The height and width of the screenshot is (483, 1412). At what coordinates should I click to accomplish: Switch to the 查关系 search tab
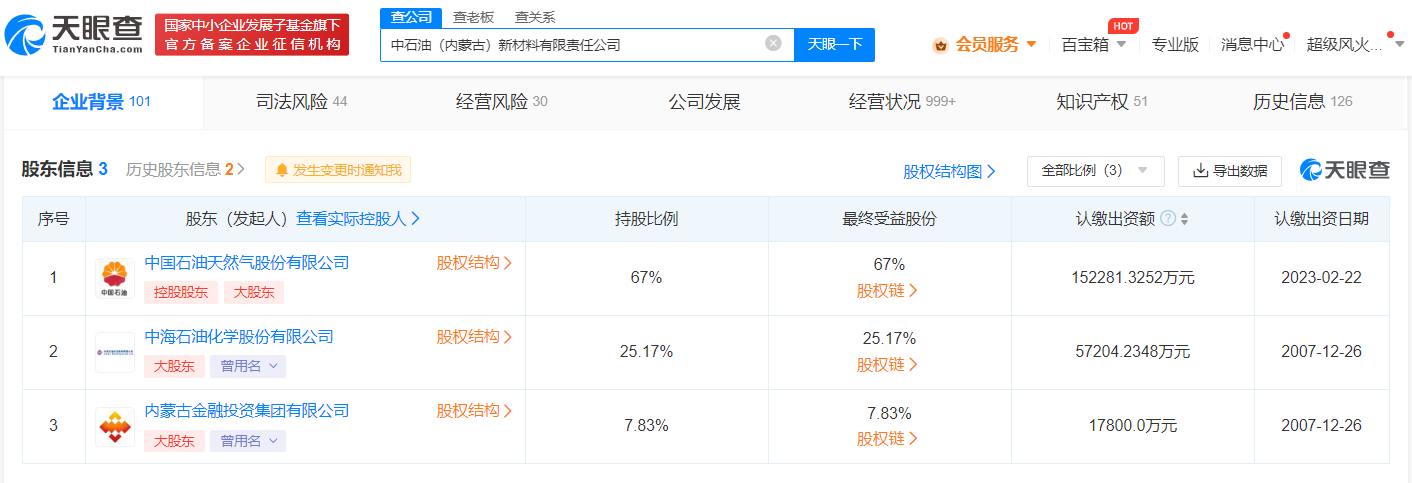click(535, 17)
